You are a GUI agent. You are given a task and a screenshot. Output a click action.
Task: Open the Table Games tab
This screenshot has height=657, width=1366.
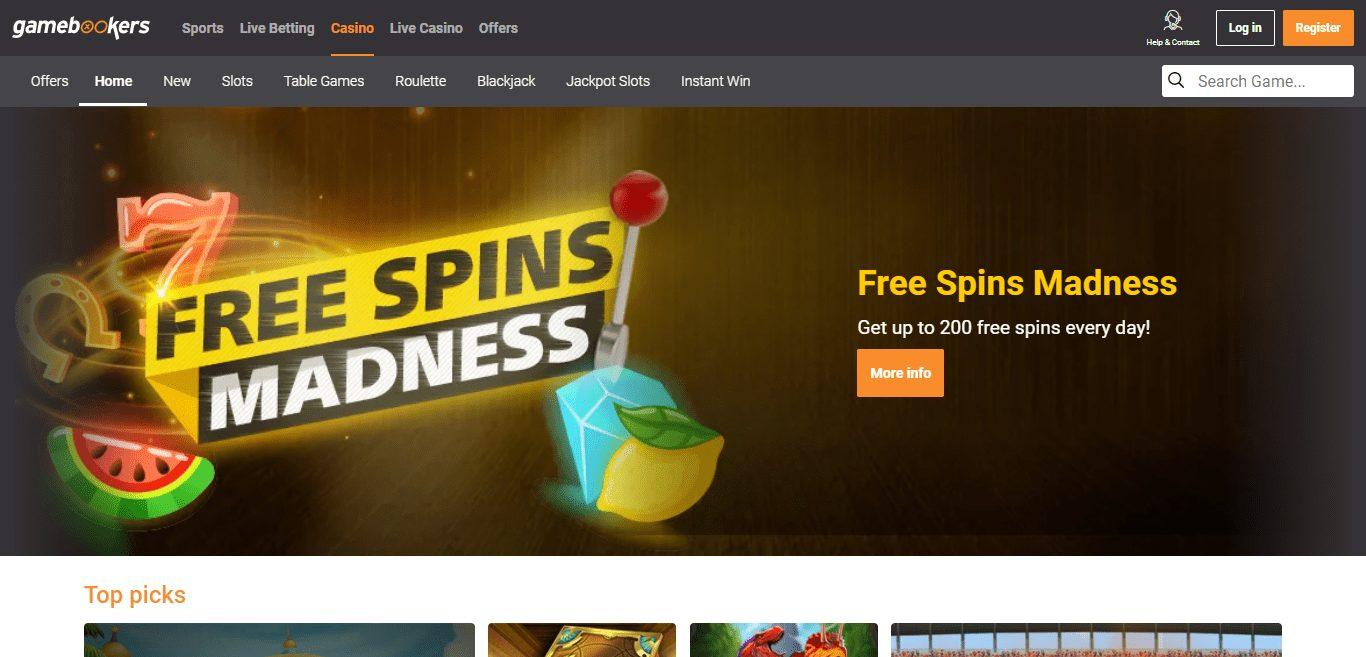click(324, 81)
